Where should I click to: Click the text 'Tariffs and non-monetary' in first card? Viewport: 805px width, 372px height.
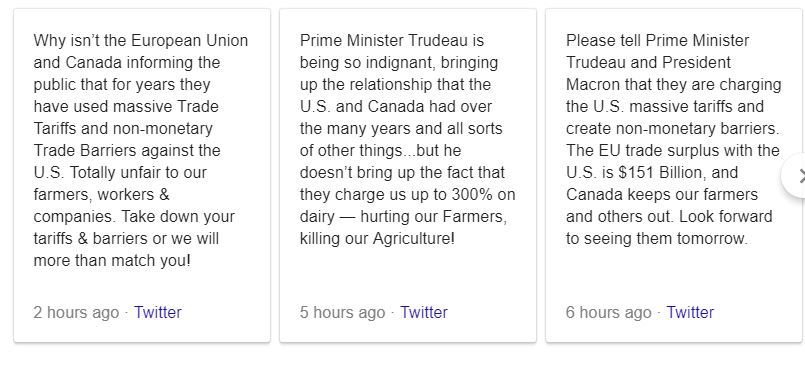coord(123,128)
